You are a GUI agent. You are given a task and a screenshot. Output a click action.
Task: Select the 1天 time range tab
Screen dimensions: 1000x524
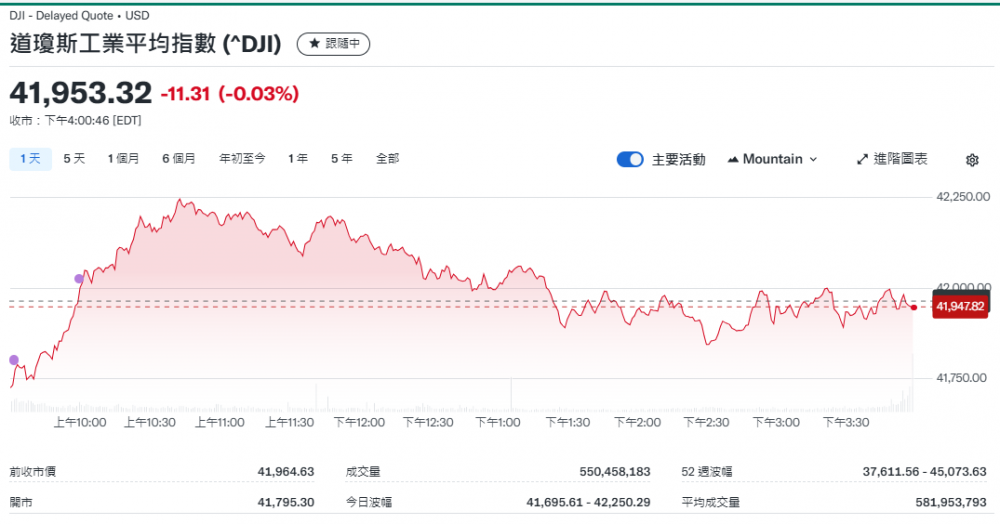point(30,158)
